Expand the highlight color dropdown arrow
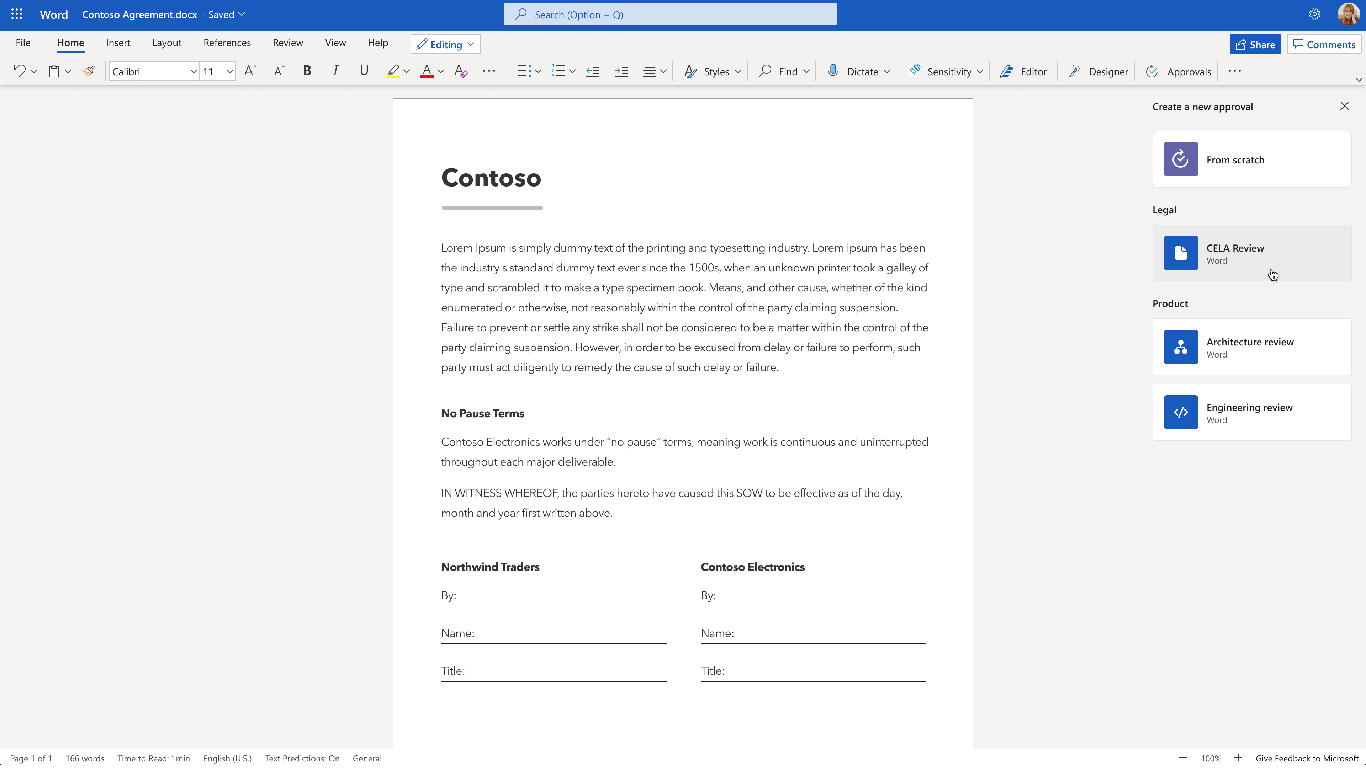The image size is (1366, 768). click(x=407, y=71)
